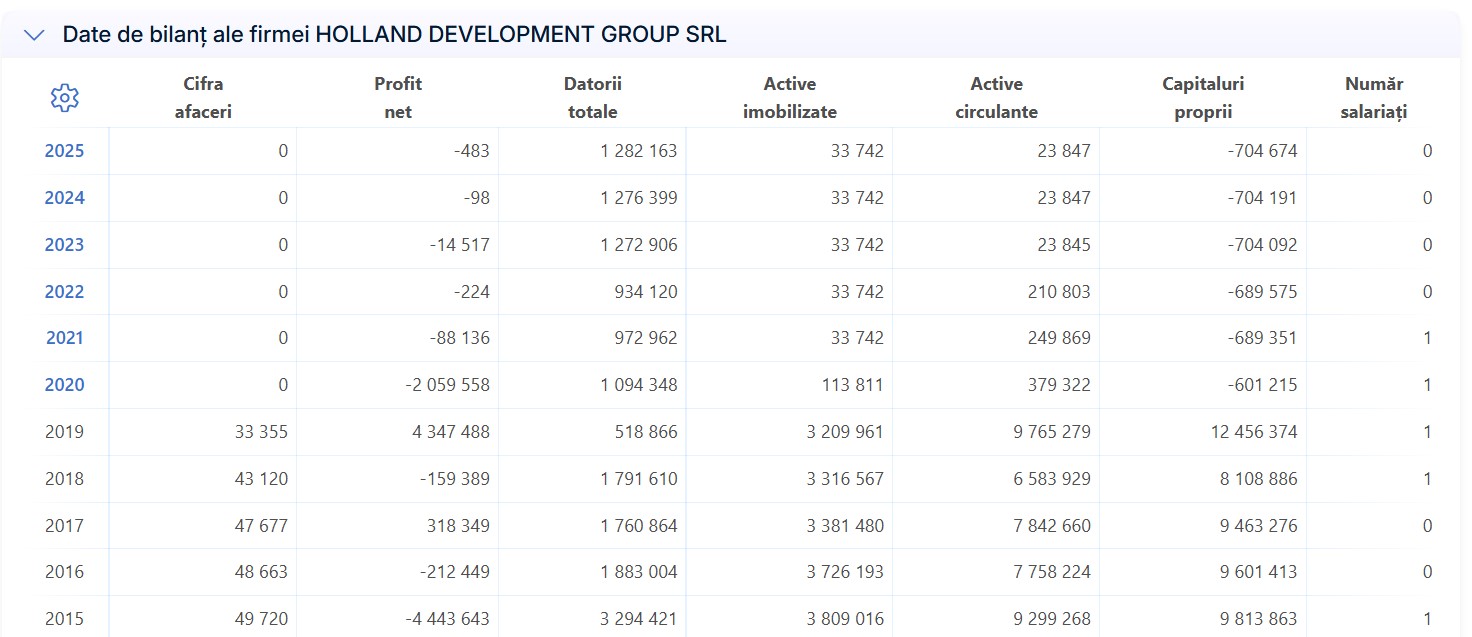The width and height of the screenshot is (1472, 637).
Task: Click the Număr salariați column header
Action: (x=1374, y=98)
